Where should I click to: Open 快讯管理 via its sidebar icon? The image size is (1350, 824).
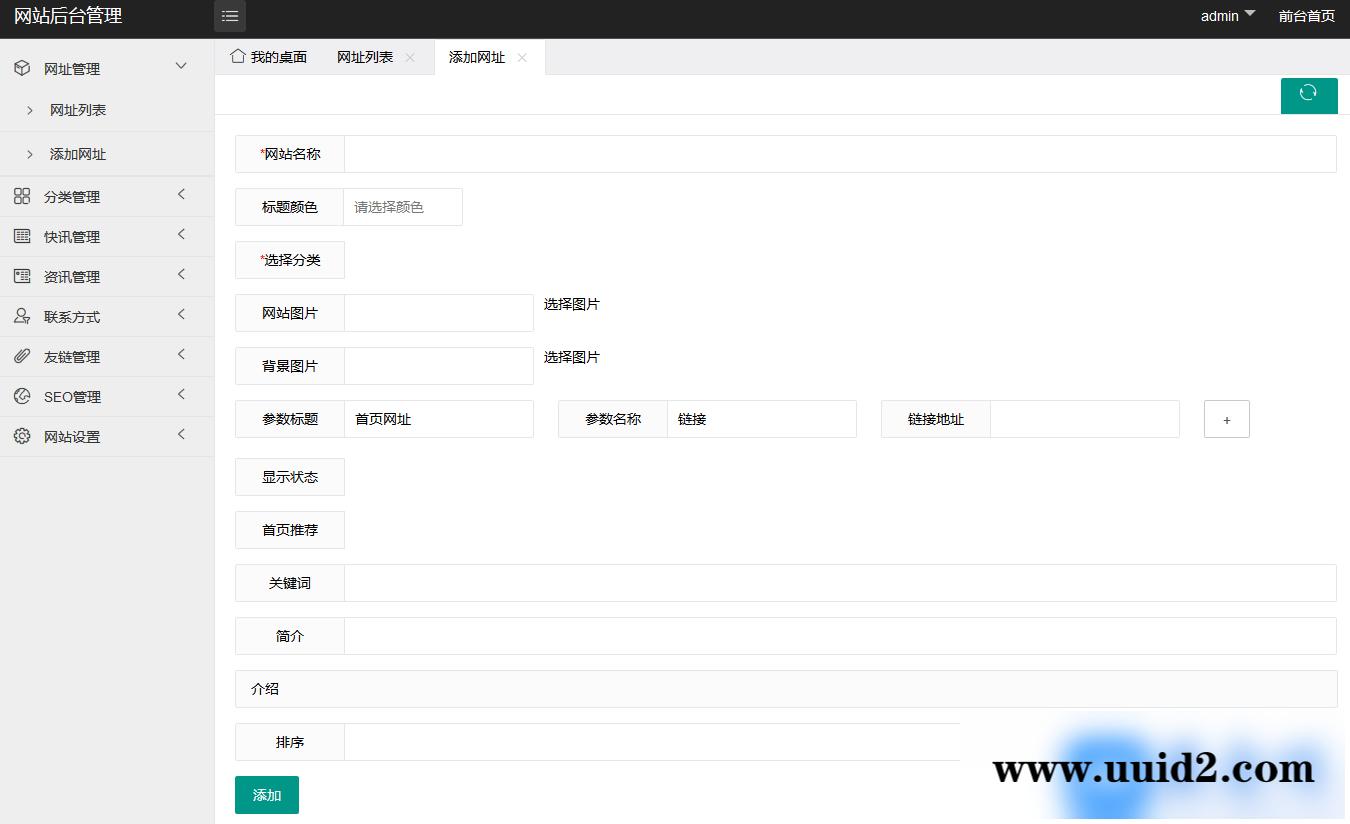[22, 236]
